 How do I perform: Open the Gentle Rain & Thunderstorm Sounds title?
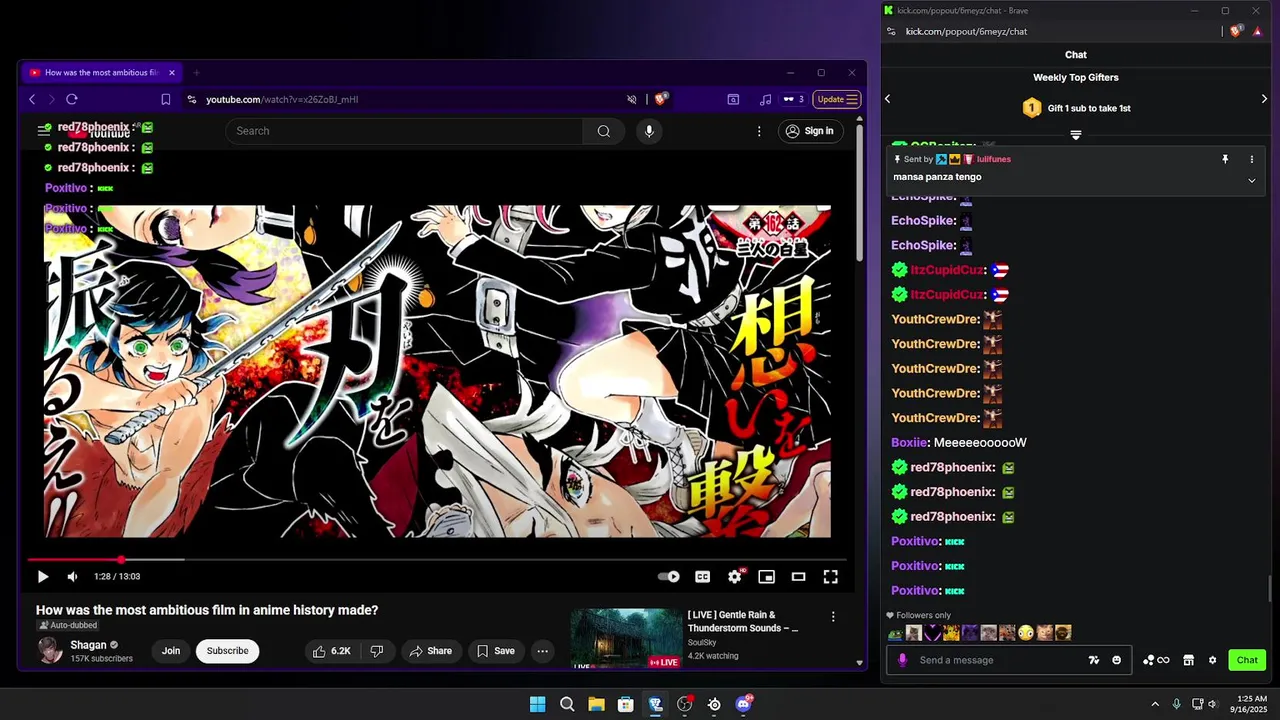point(743,621)
